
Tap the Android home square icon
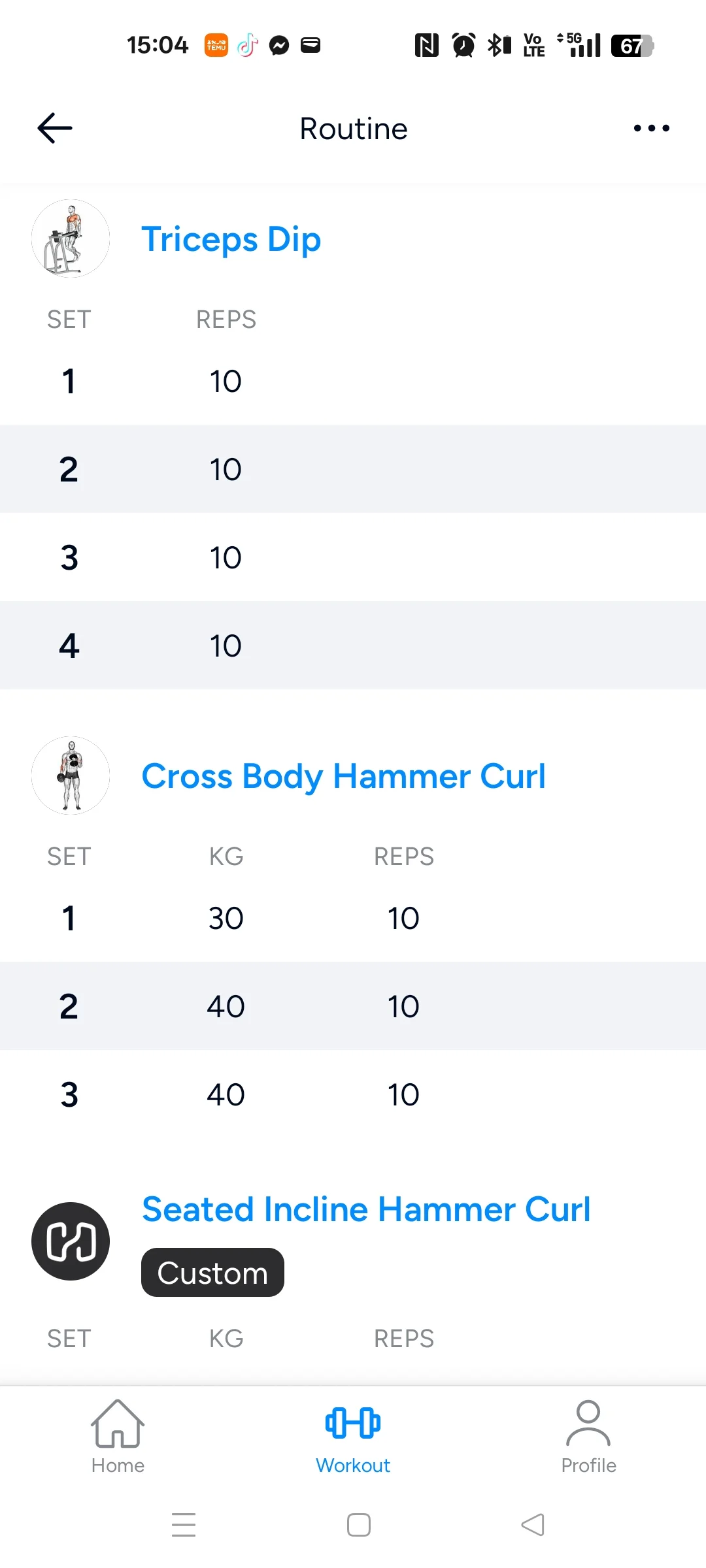coord(359,1525)
